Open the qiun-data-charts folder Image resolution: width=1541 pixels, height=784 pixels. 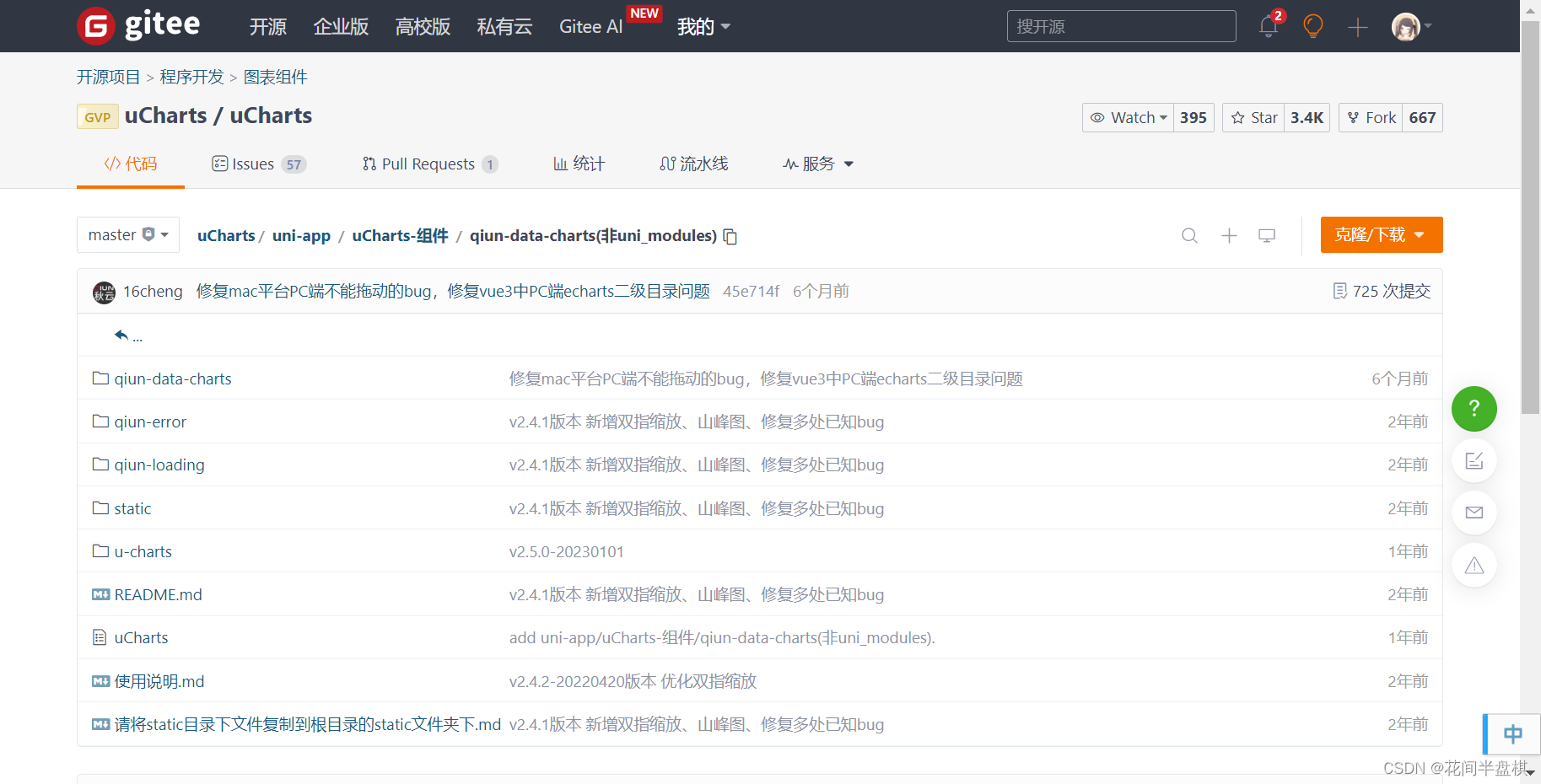(x=173, y=379)
